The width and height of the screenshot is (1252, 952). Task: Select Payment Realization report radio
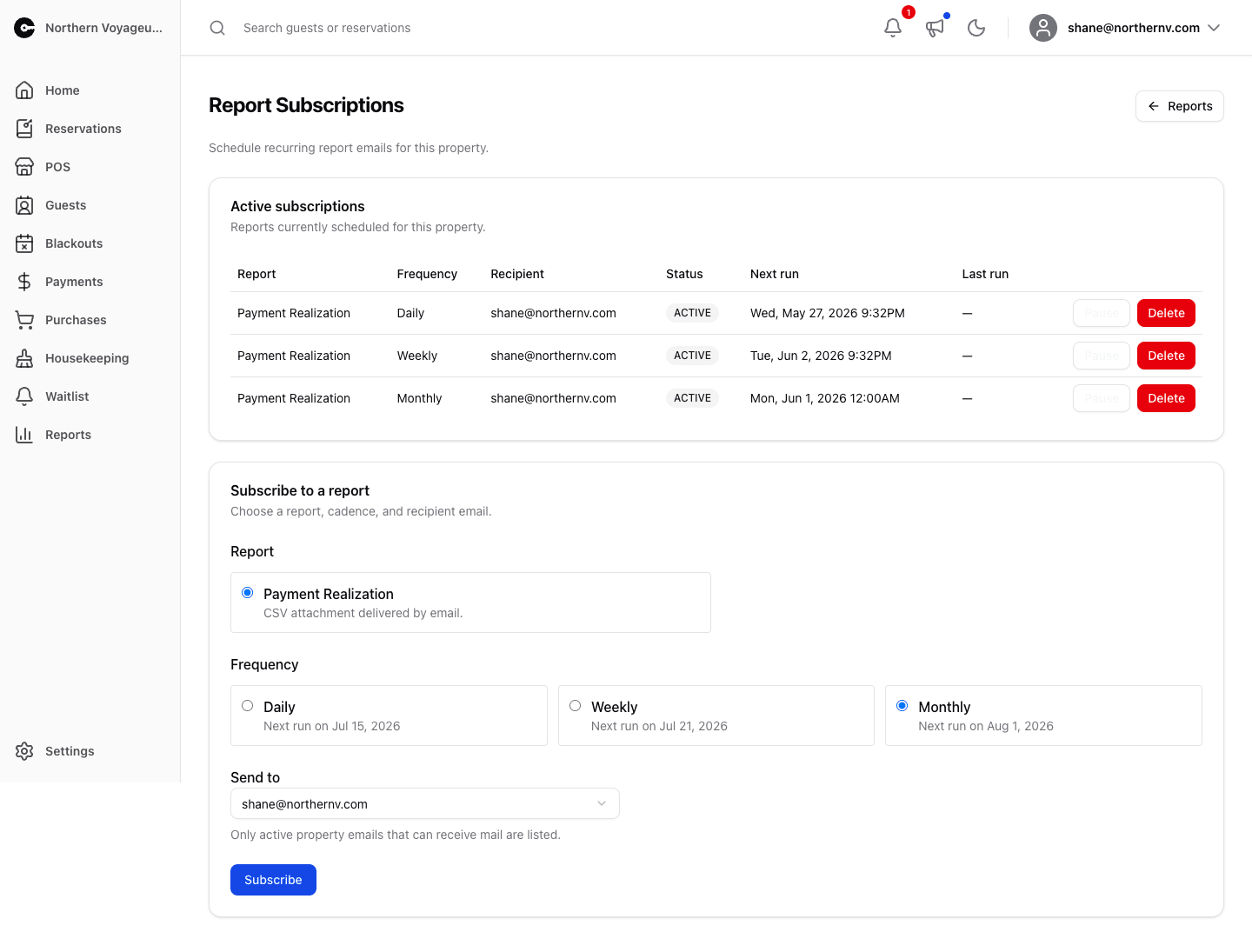coord(248,593)
